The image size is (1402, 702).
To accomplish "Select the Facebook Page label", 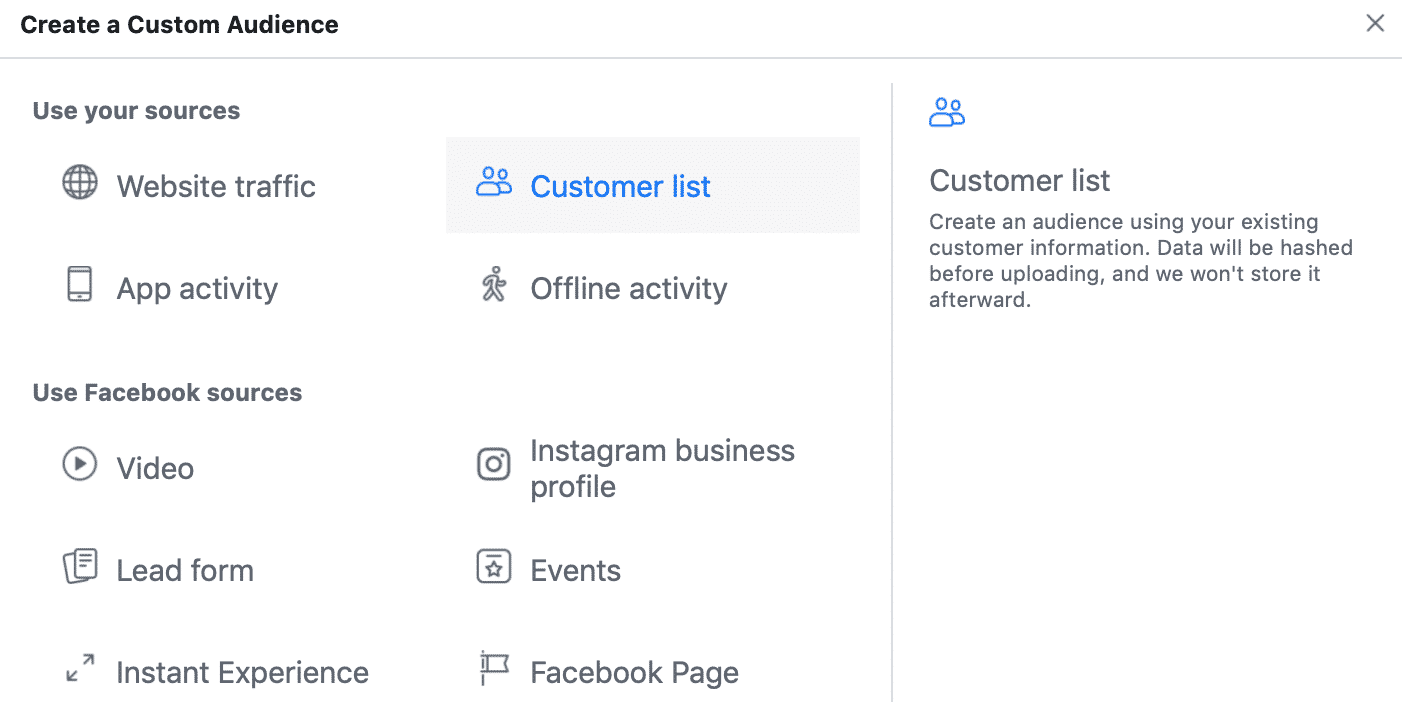I will (x=634, y=673).
